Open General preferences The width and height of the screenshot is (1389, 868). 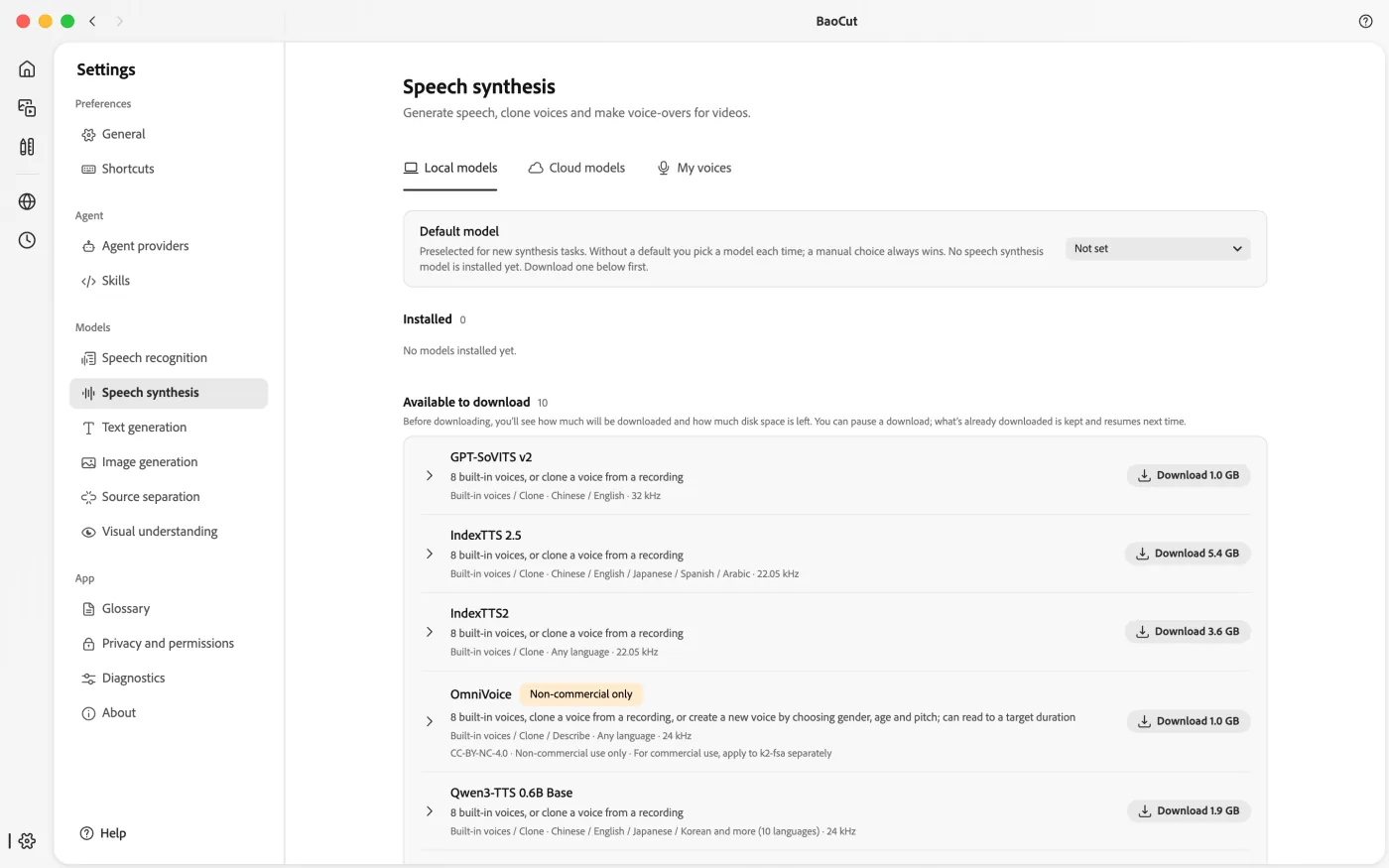pyautogui.click(x=169, y=134)
